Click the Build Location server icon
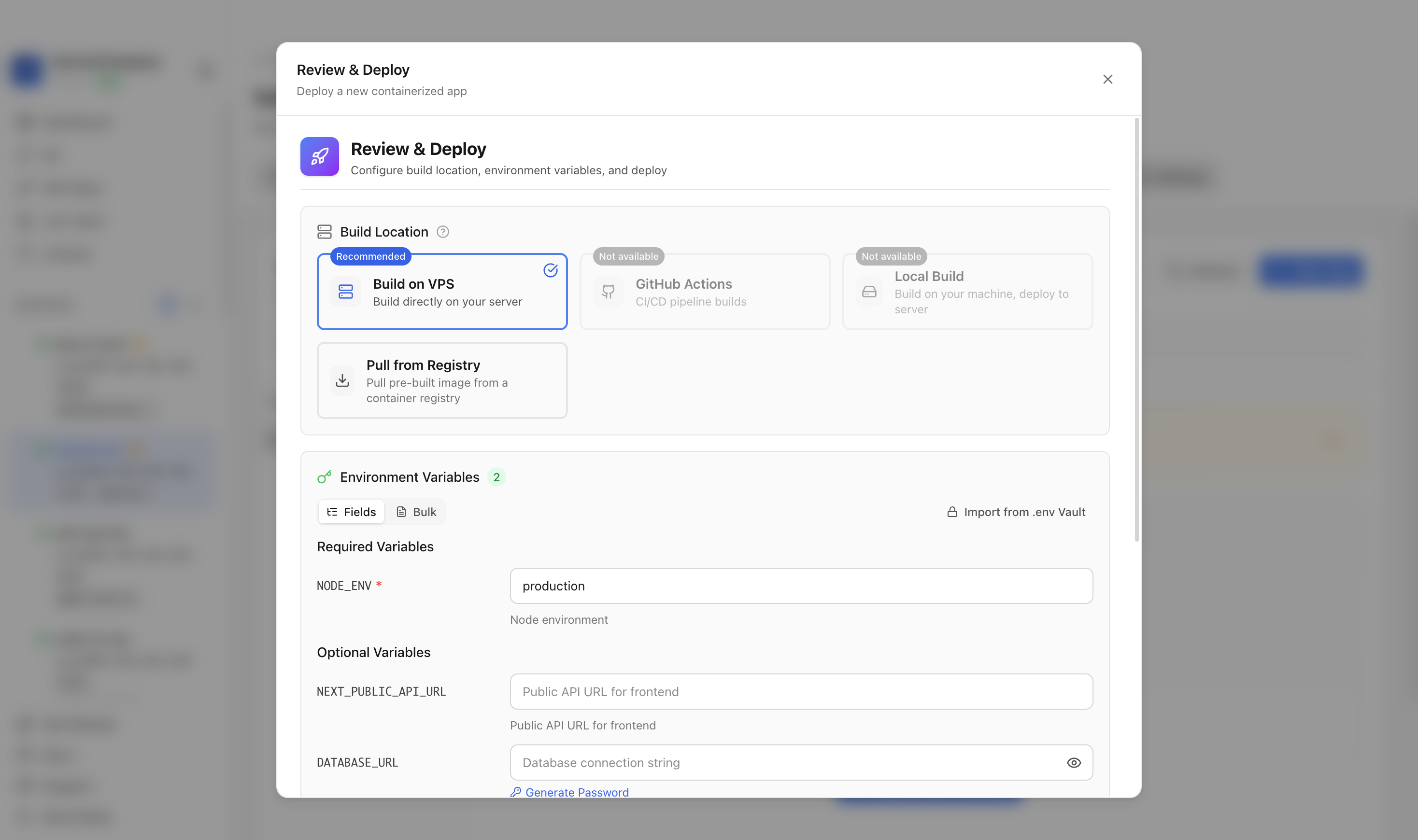The width and height of the screenshot is (1418, 840). pos(325,232)
